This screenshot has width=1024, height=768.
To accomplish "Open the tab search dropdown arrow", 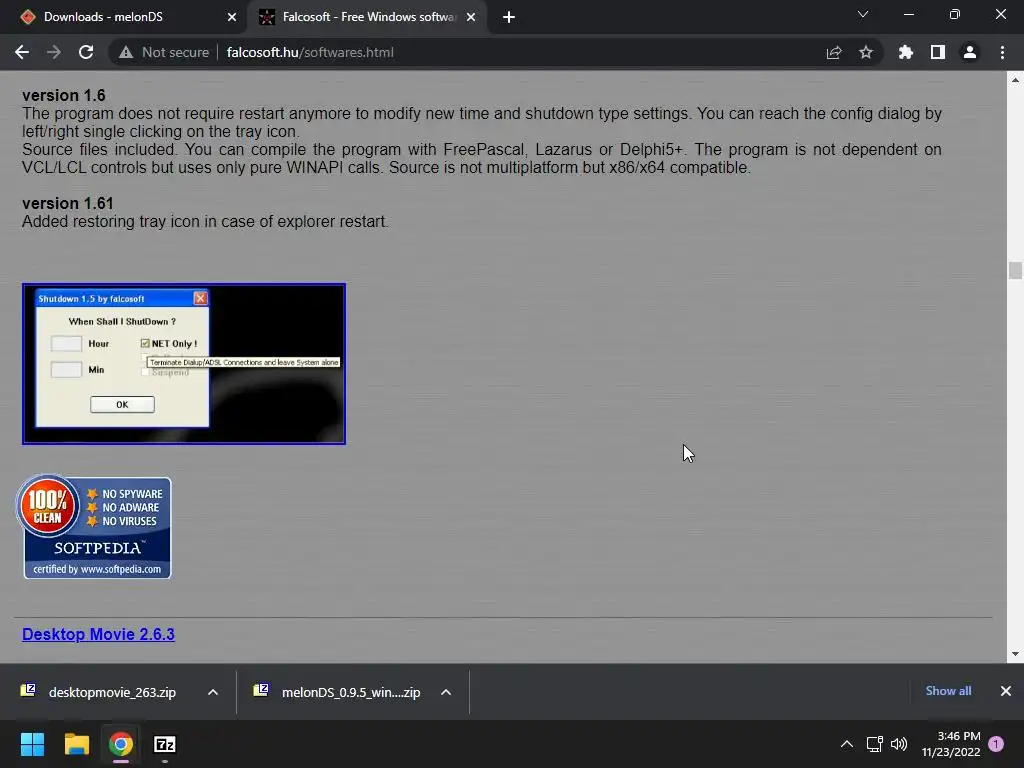I will 863,14.
